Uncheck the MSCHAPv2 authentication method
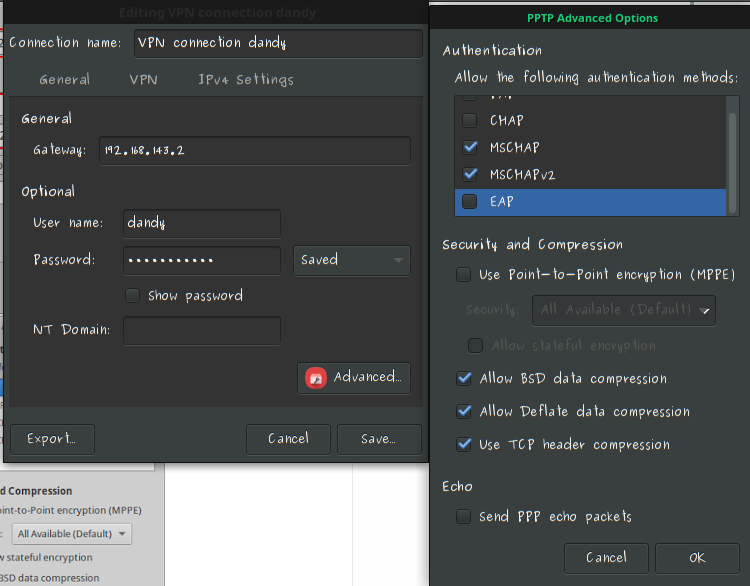The height and width of the screenshot is (586, 750). click(x=470, y=174)
